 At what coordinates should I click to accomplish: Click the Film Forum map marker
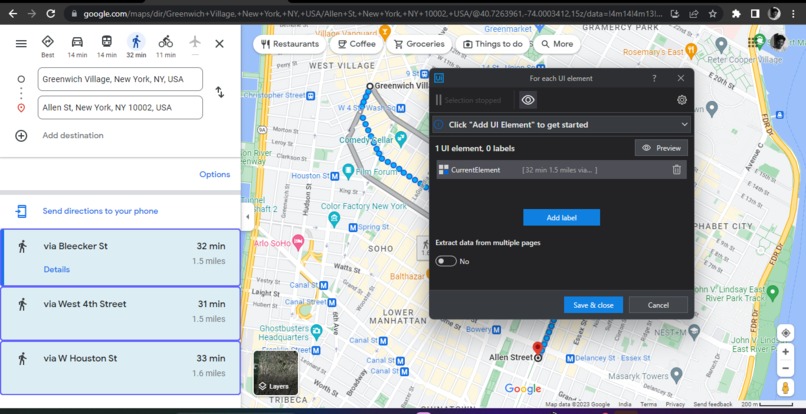[x=348, y=170]
